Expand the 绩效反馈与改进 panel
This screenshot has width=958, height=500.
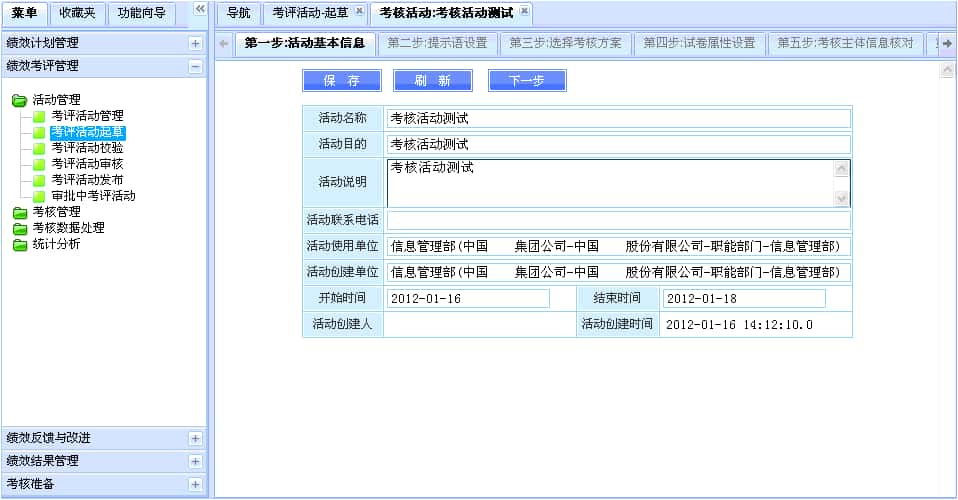click(195, 438)
